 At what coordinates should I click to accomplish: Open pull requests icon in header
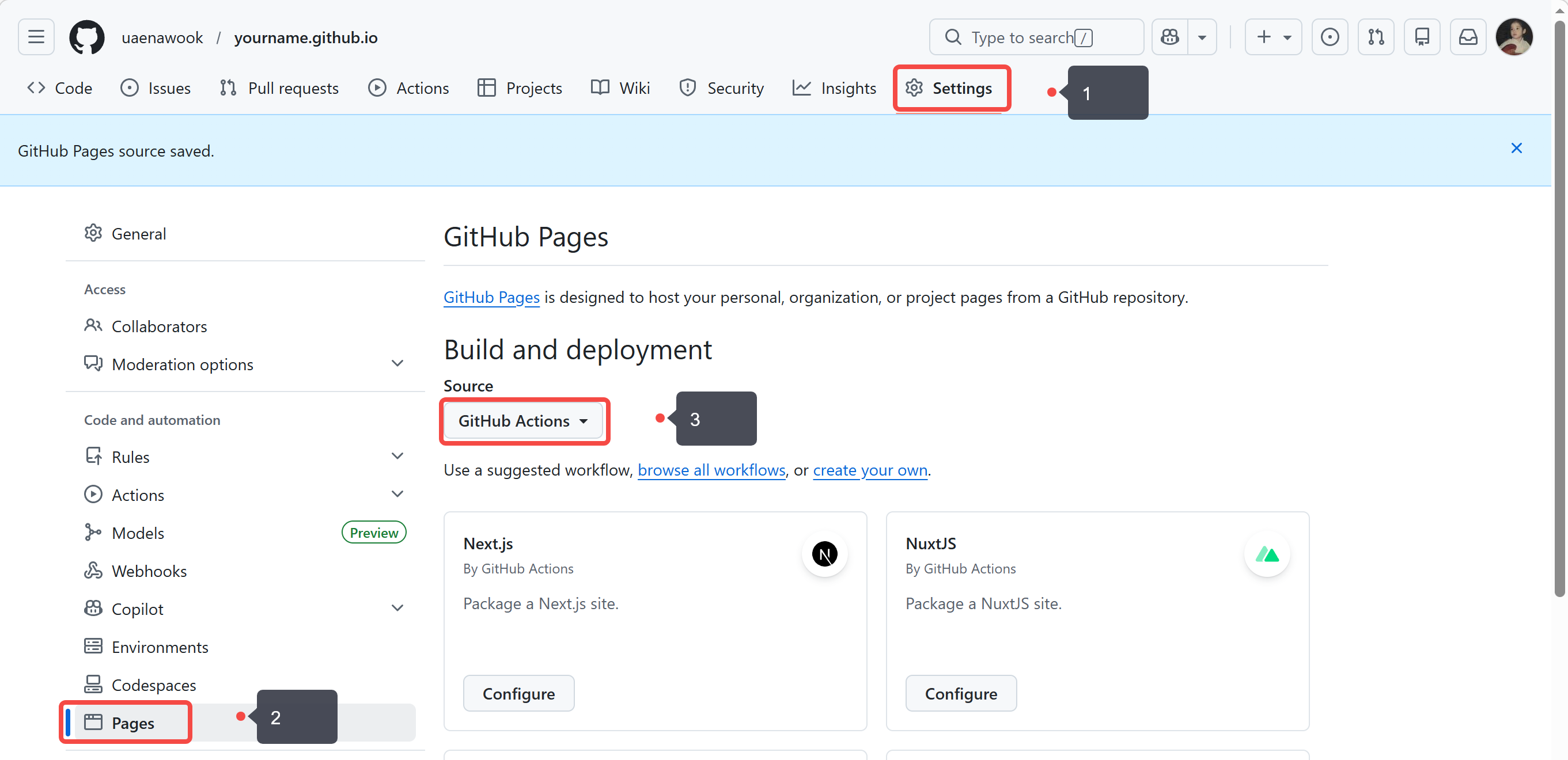1376,37
